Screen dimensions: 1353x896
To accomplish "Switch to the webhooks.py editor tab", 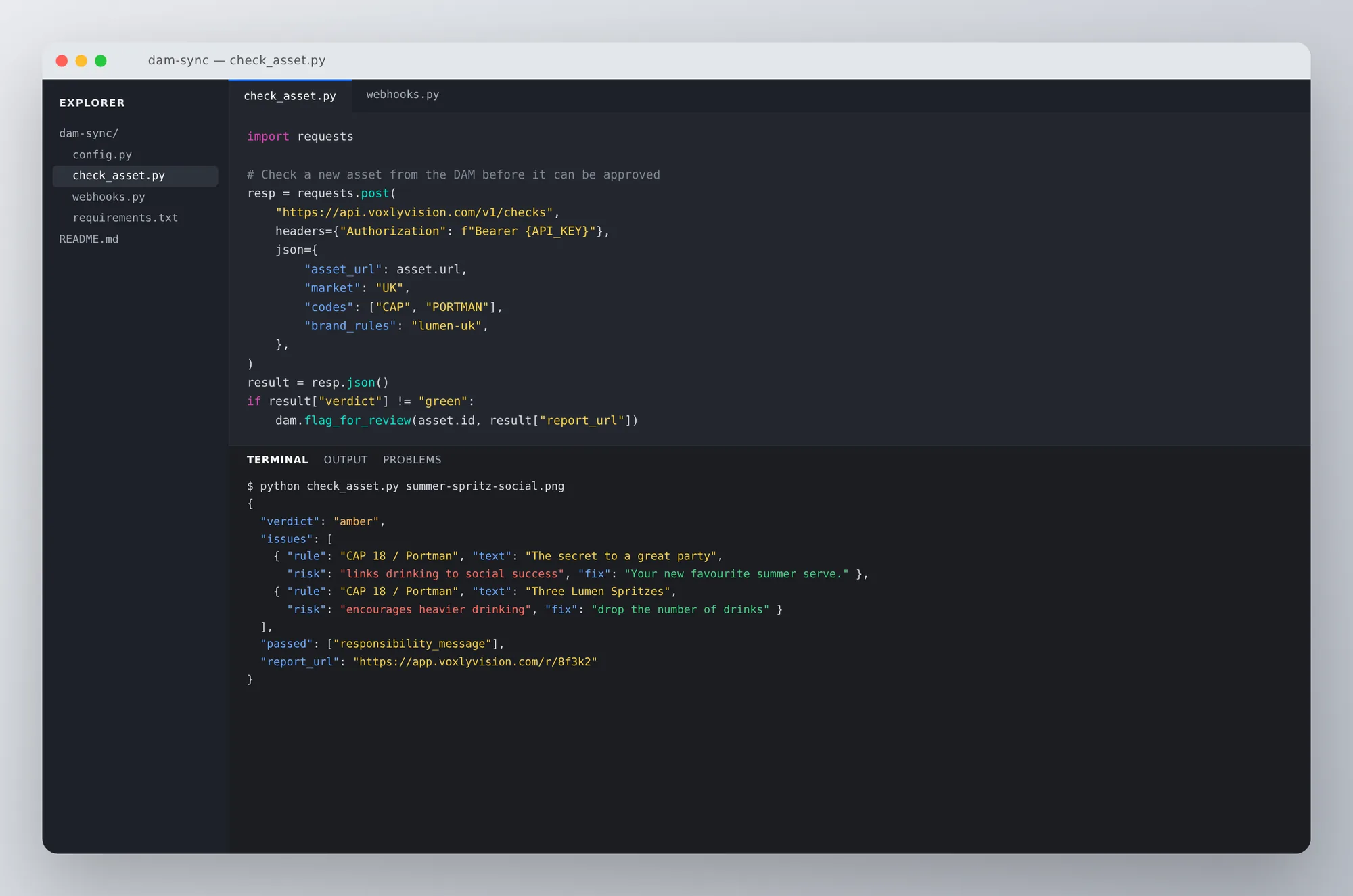I will (403, 95).
